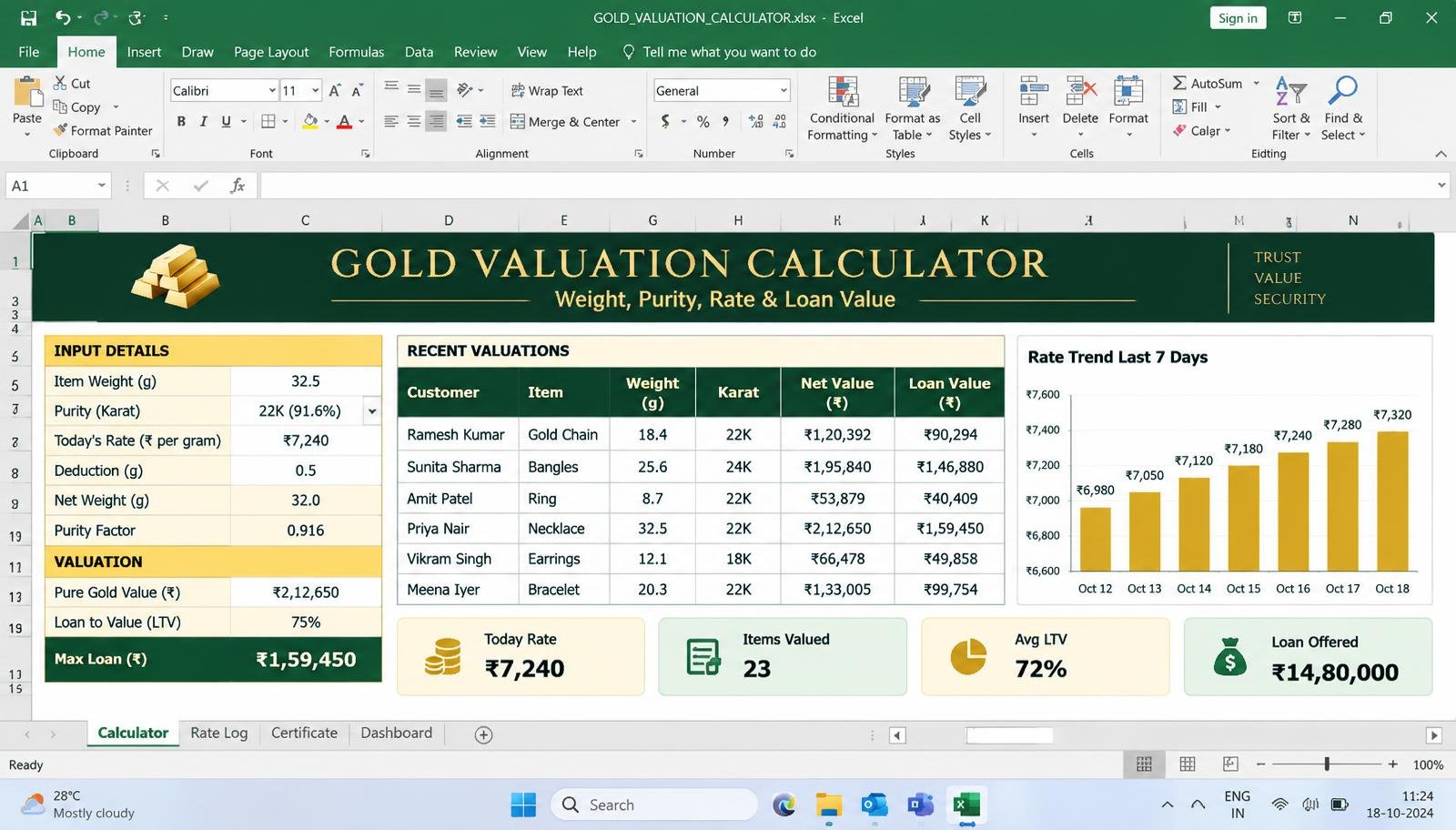Open Conditional Formatting

[x=842, y=108]
